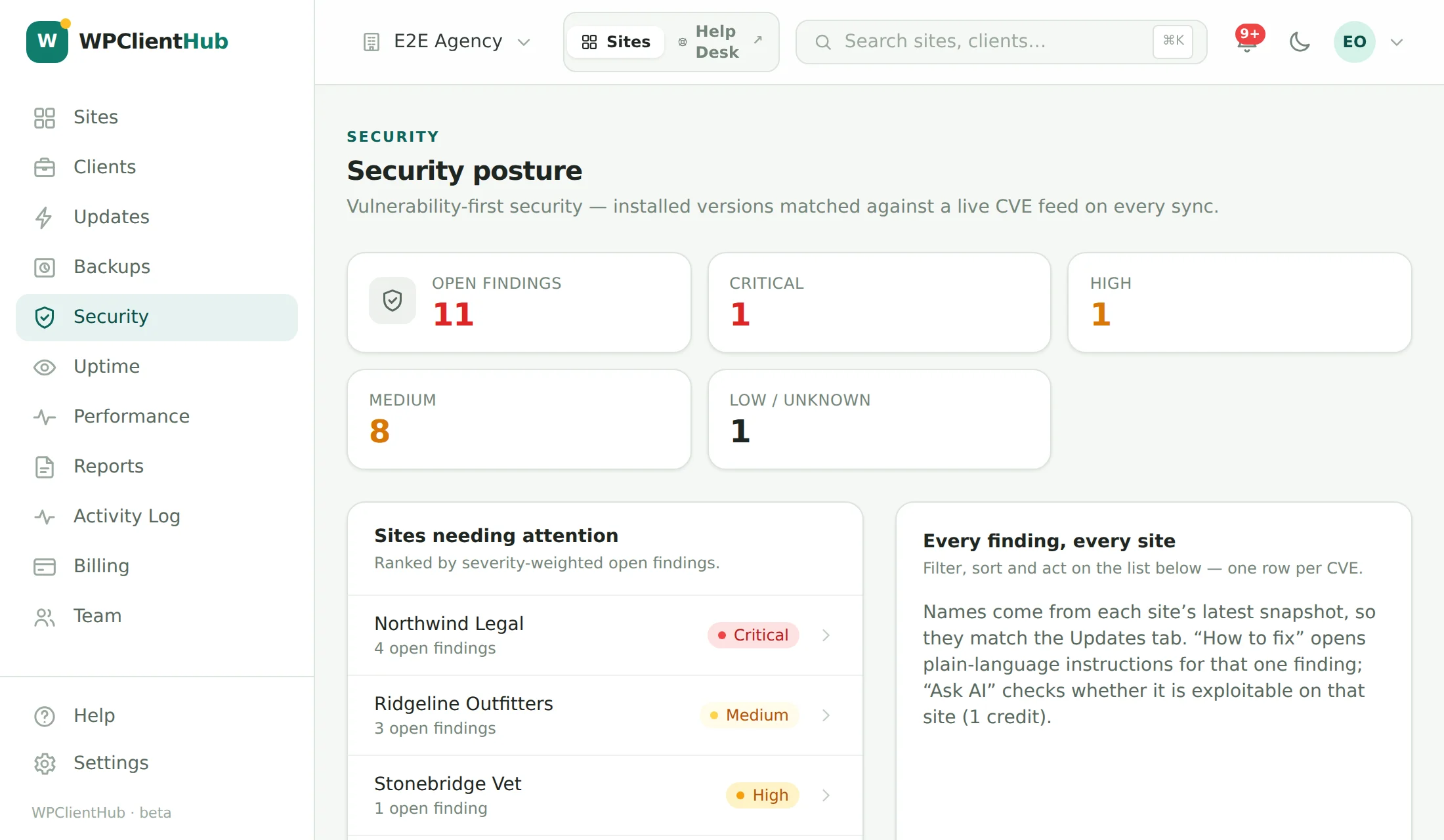Click the Medium badge for Ridgeline Outfitters
The height and width of the screenshot is (840, 1444).
click(749, 715)
